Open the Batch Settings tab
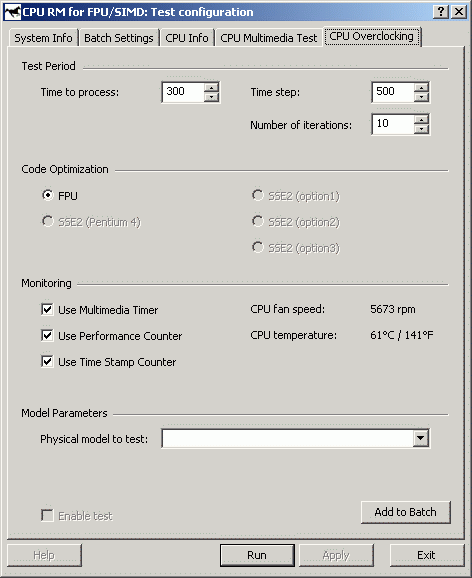Screen dimensions: 472x578 click(x=119, y=38)
